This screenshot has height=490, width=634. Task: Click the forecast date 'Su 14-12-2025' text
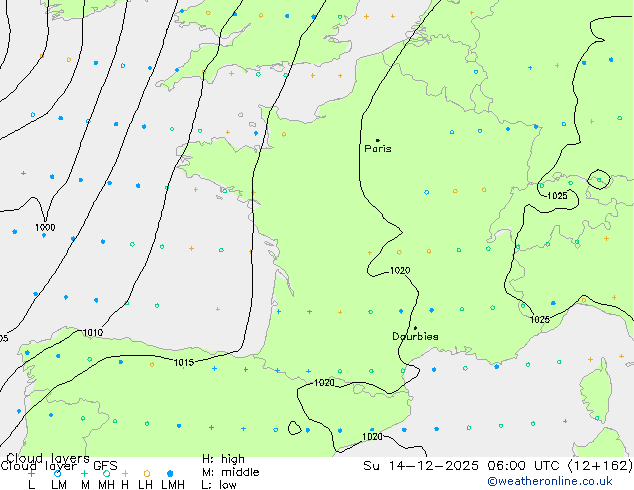pos(421,466)
